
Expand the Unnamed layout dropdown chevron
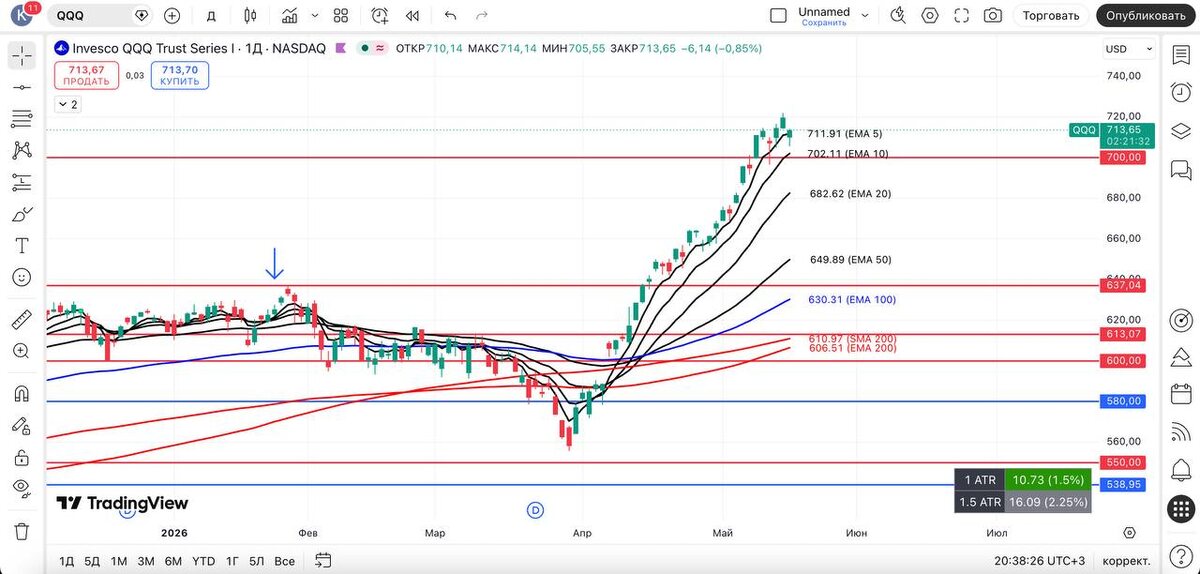[866, 15]
